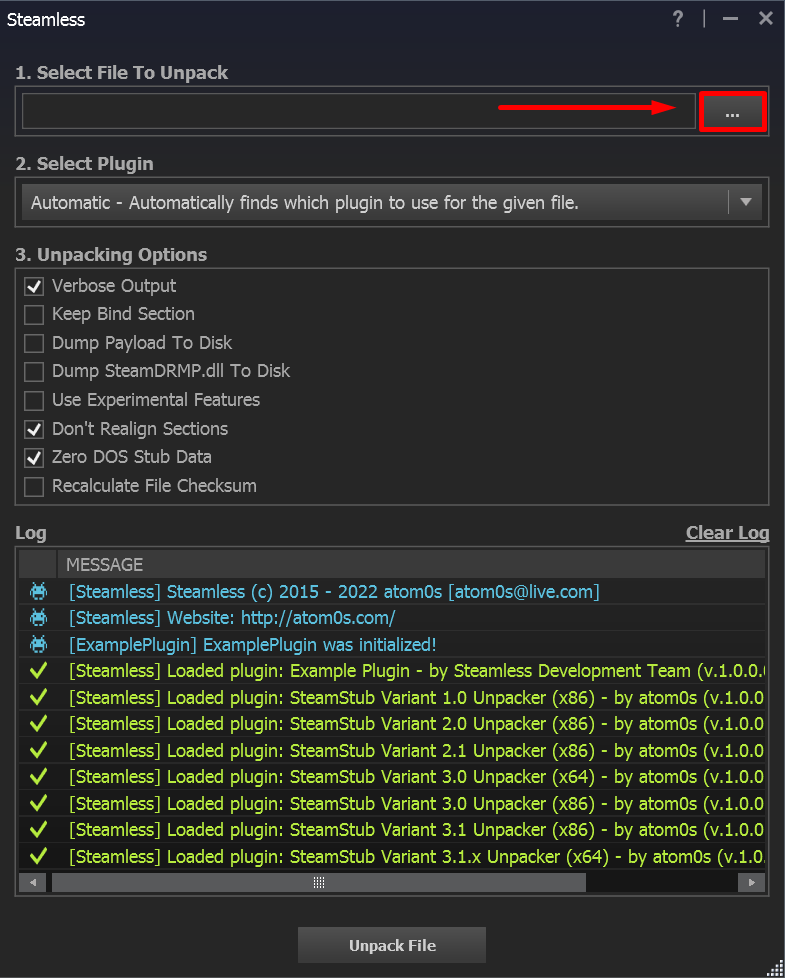Click the horizontal log scrollbar thumb
The image size is (785, 978).
(x=319, y=883)
